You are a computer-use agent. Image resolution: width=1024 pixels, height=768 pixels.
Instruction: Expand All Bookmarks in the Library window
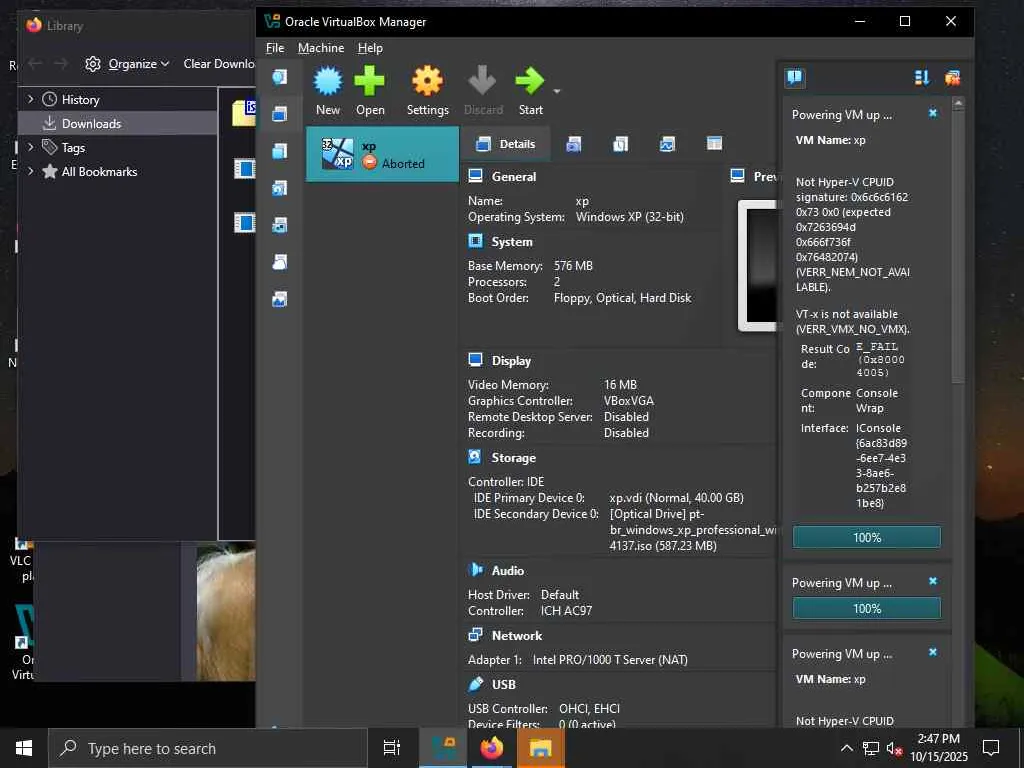(x=30, y=172)
